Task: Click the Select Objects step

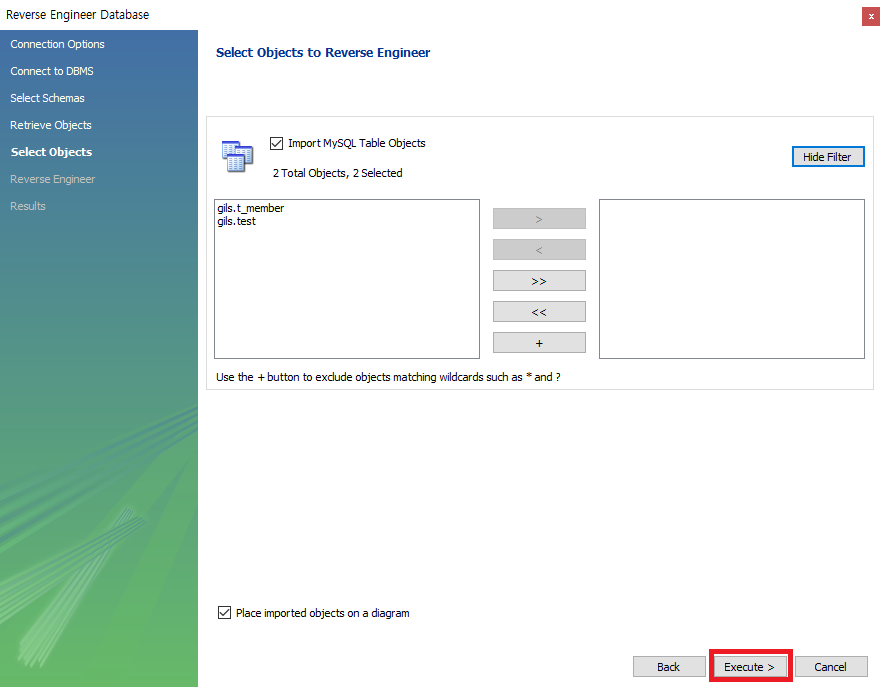Action: pos(51,152)
